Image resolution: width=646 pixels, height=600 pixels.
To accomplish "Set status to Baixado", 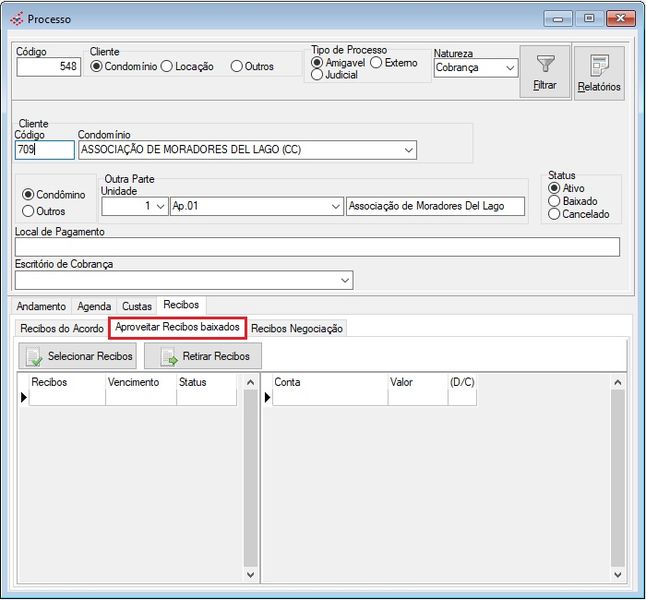I will 554,201.
